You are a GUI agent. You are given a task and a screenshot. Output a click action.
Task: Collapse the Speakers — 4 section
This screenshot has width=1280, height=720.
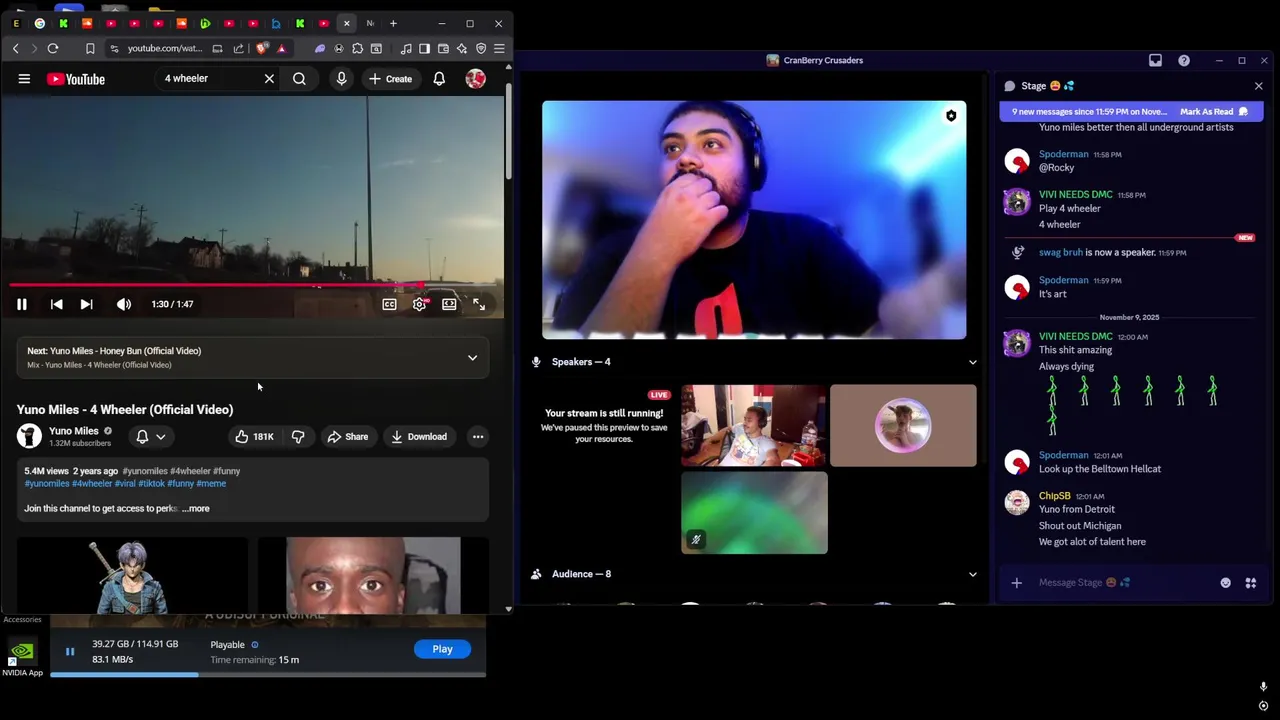click(972, 362)
